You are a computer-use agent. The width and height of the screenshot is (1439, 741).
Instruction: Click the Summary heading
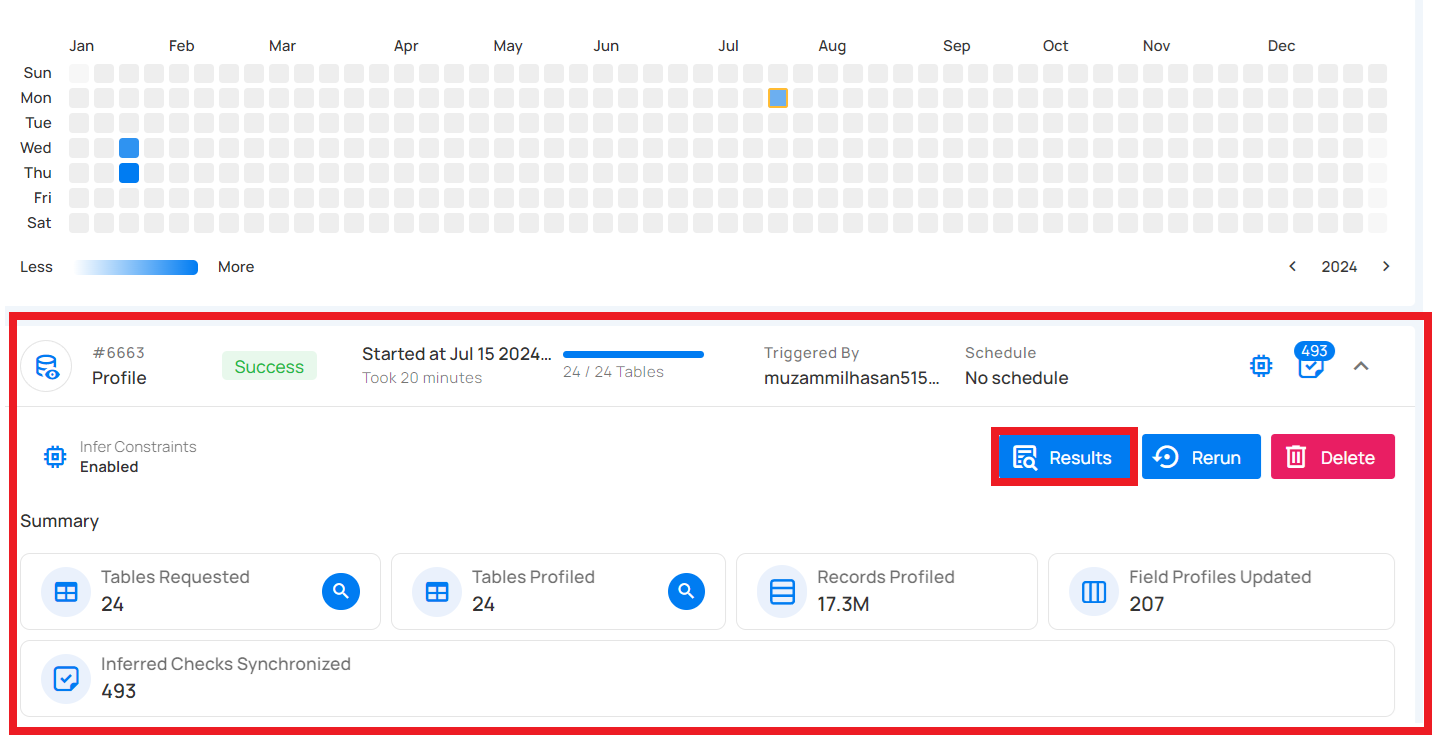(59, 521)
